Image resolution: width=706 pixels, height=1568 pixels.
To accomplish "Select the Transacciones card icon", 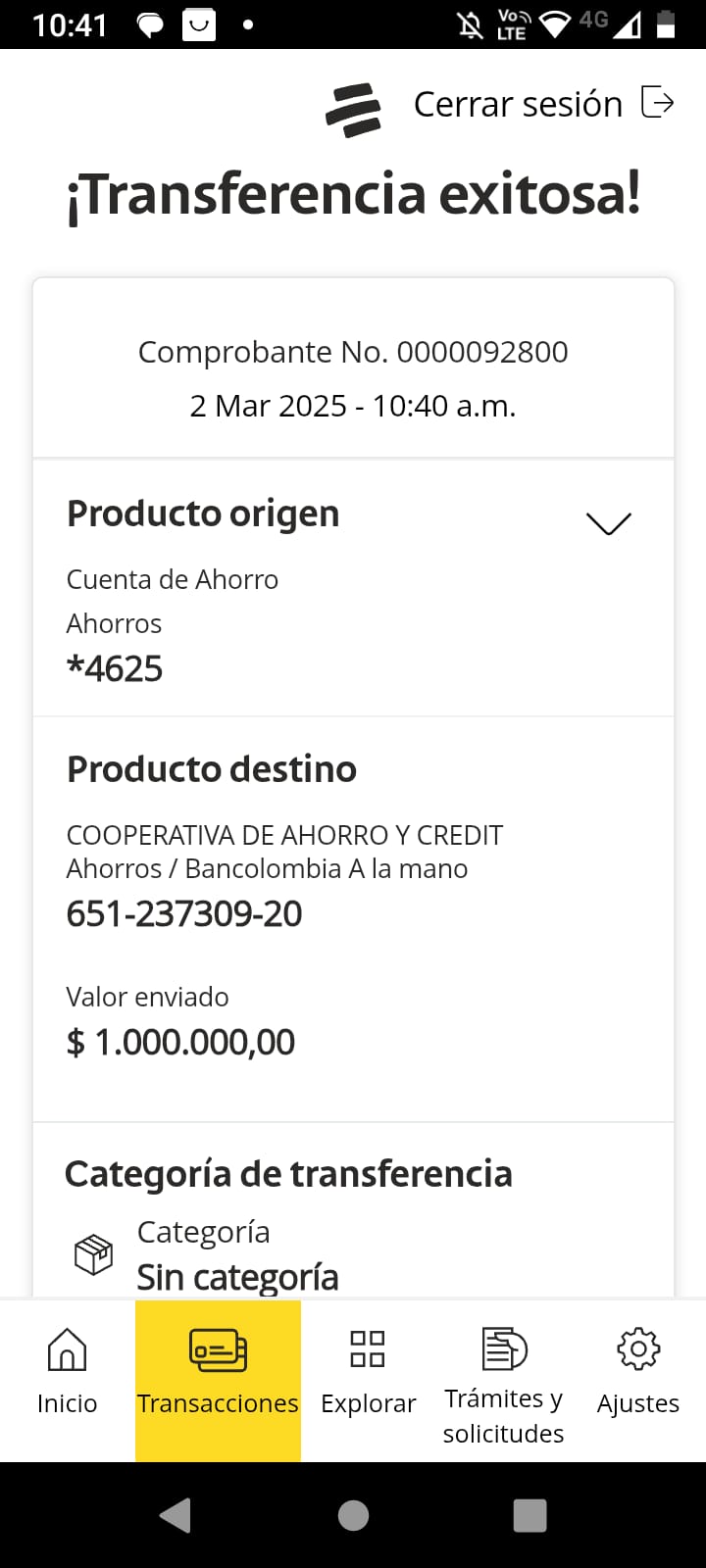I will pyautogui.click(x=218, y=1349).
